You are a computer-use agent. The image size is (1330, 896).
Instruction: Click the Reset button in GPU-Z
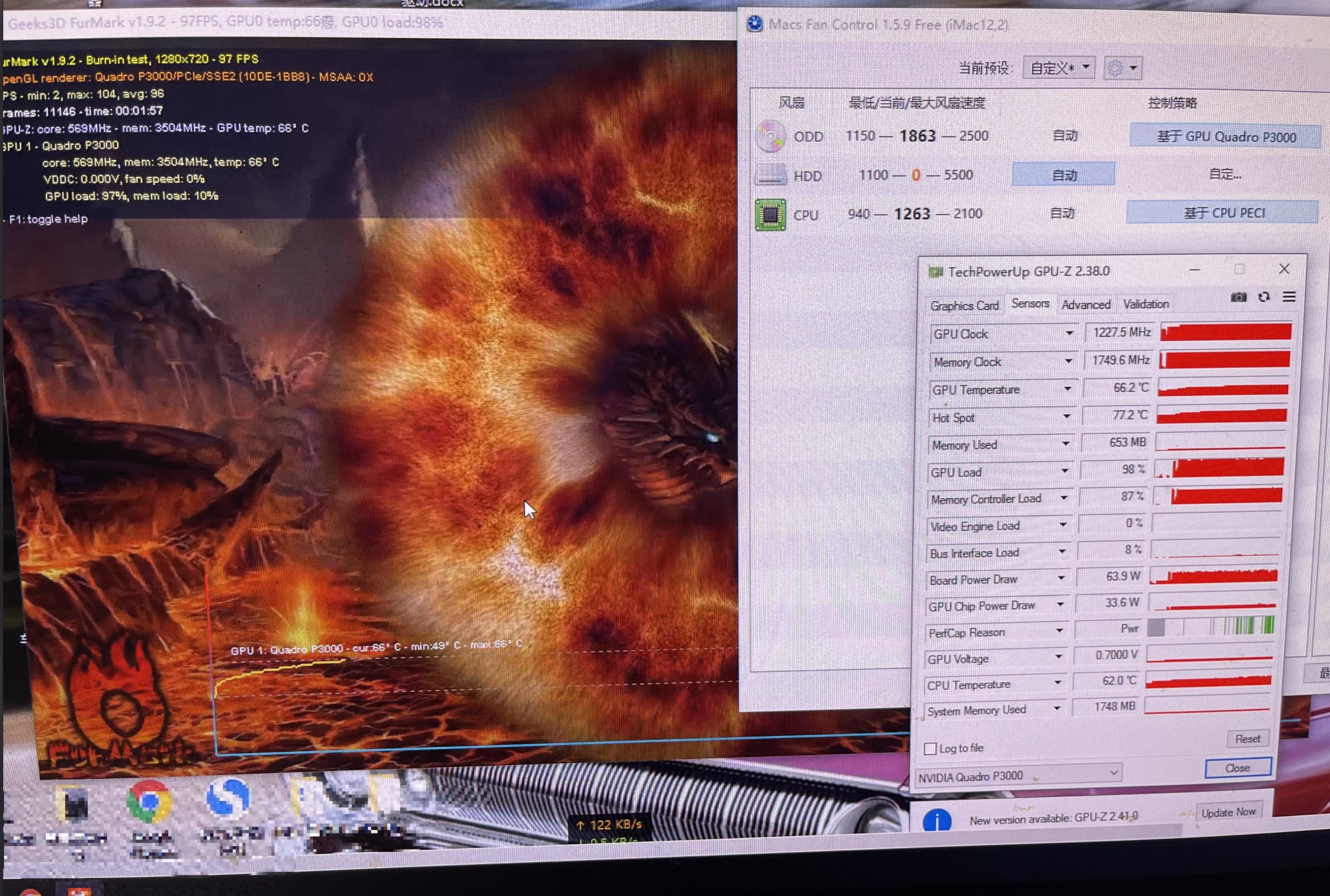point(1247,738)
